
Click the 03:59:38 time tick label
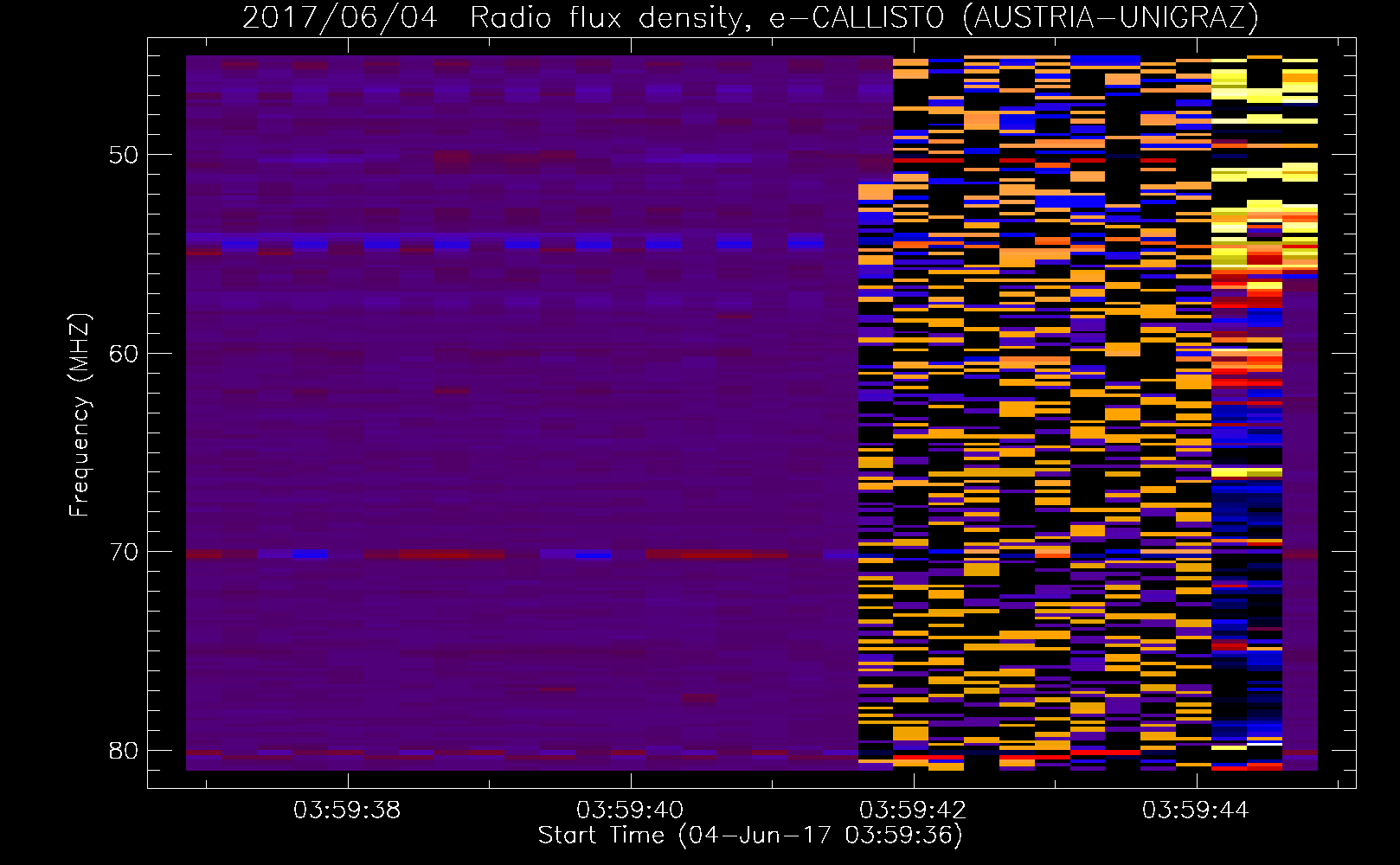click(347, 811)
